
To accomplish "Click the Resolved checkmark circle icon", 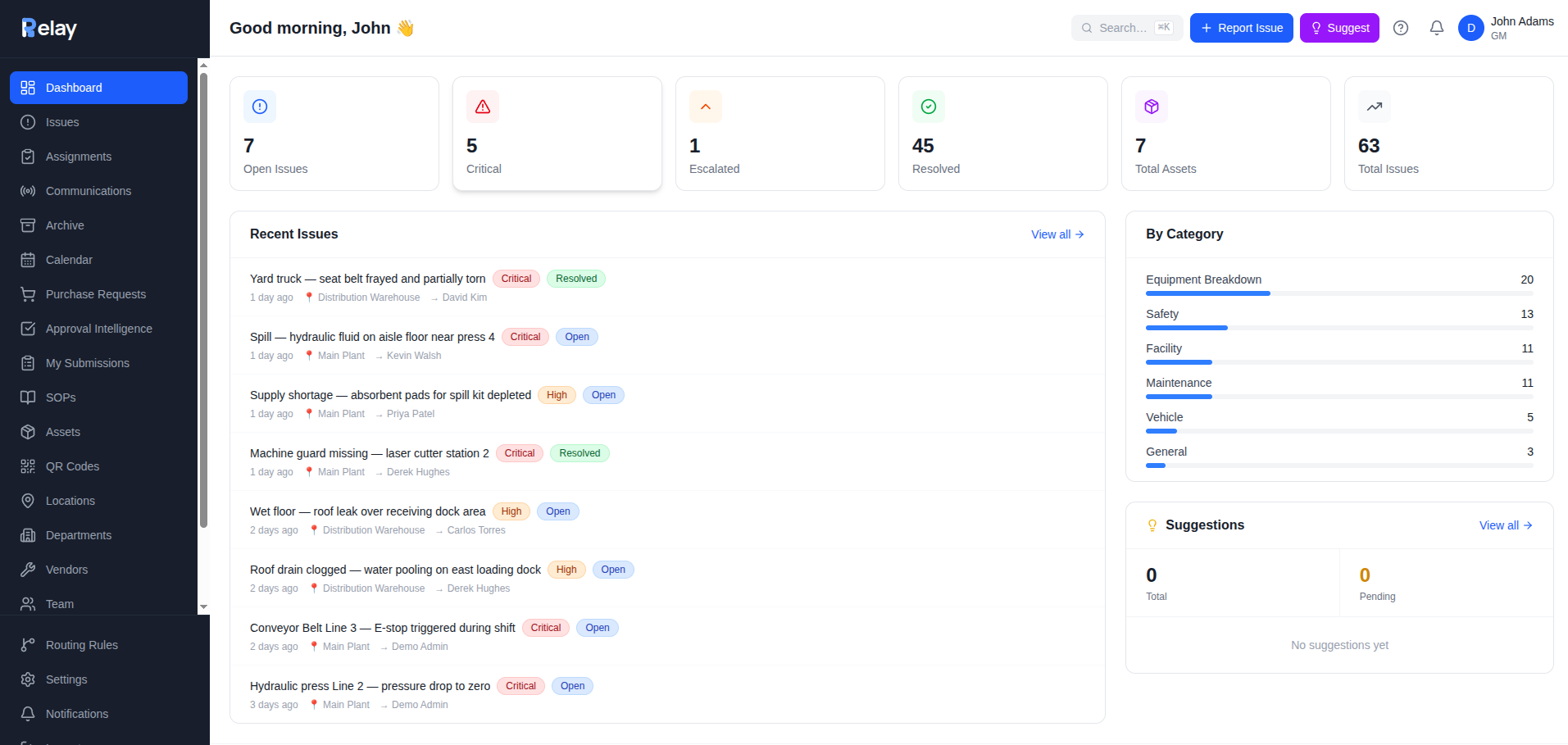I will click(x=929, y=107).
